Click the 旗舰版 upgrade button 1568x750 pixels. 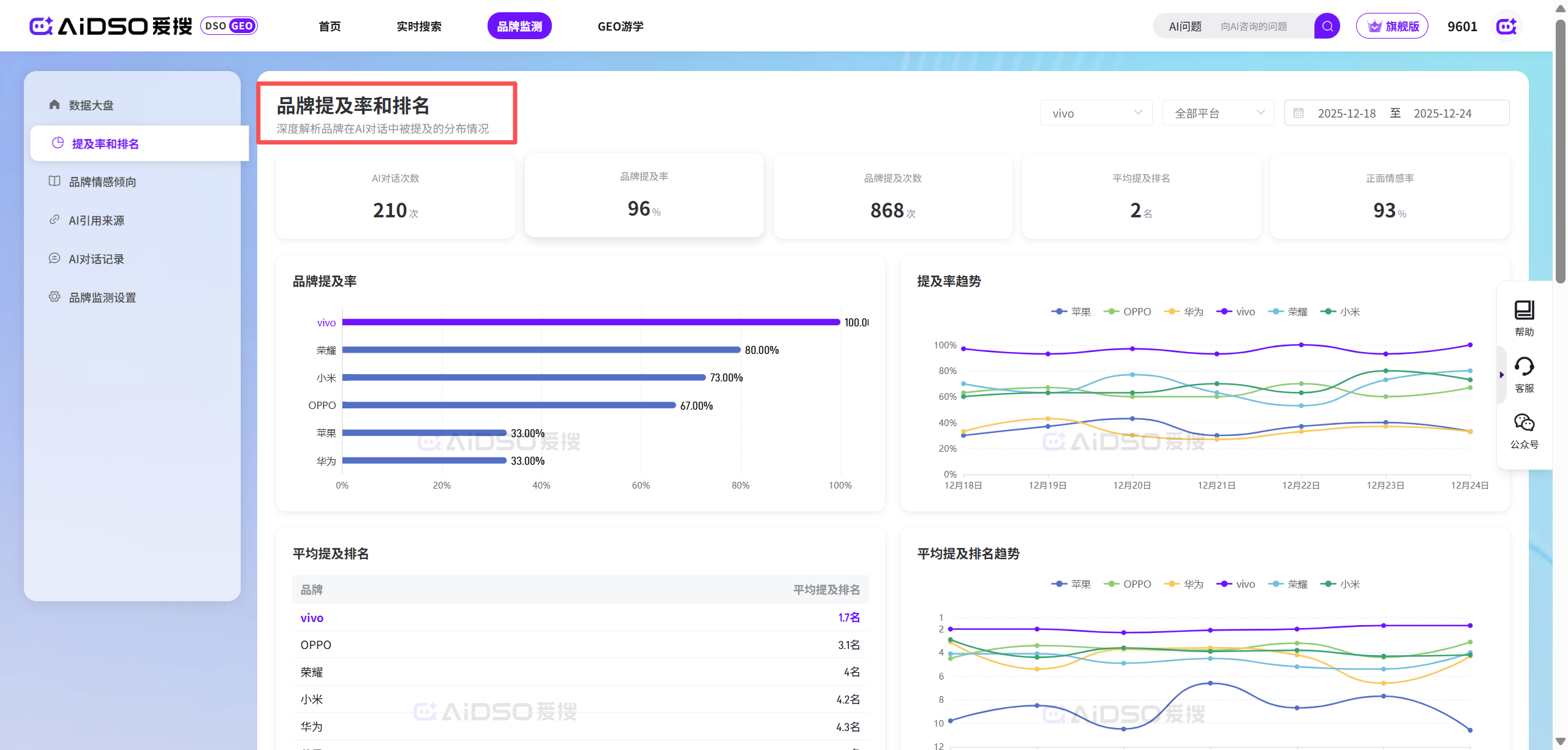tap(1392, 26)
